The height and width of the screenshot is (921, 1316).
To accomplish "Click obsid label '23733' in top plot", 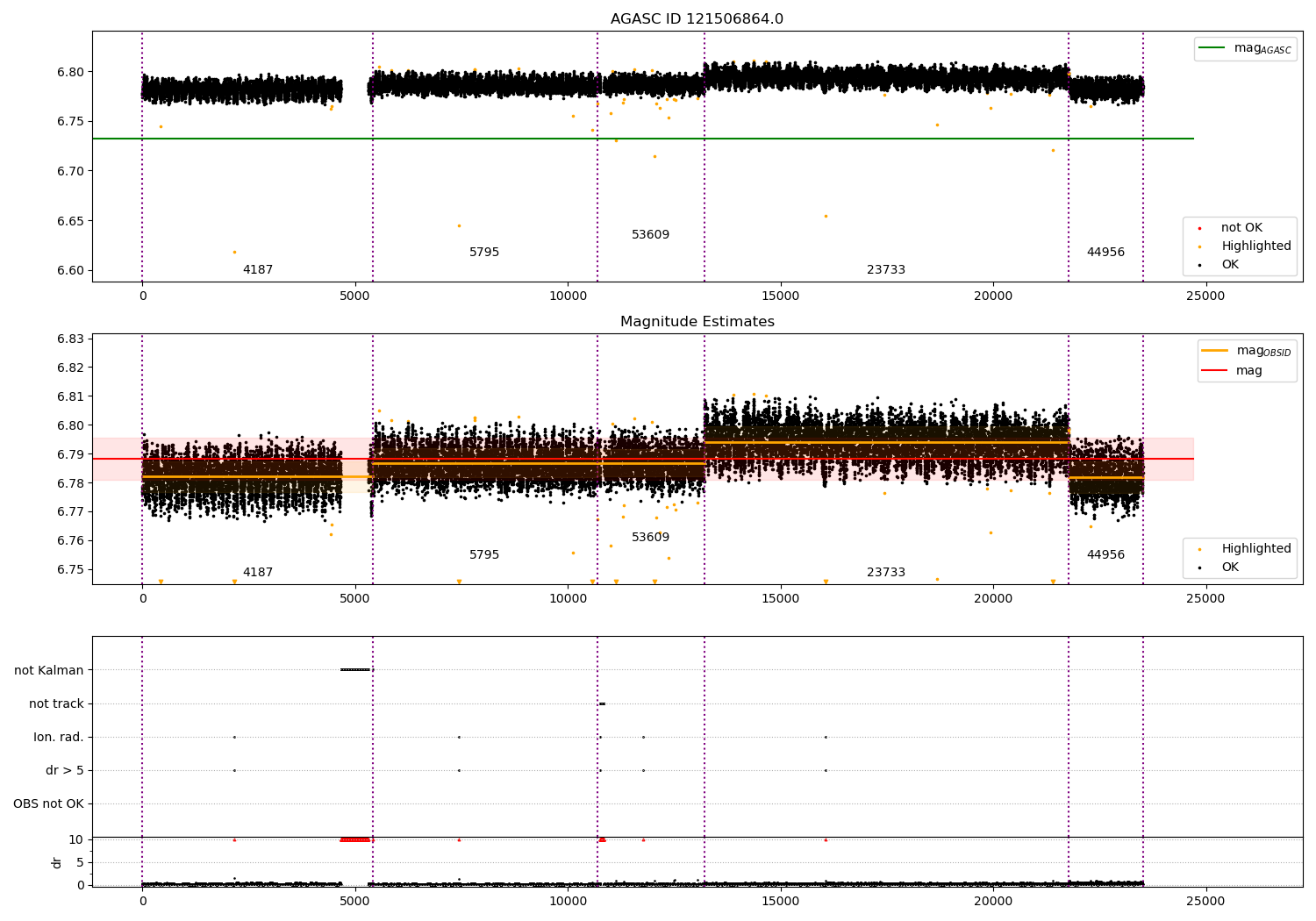I will [x=886, y=270].
